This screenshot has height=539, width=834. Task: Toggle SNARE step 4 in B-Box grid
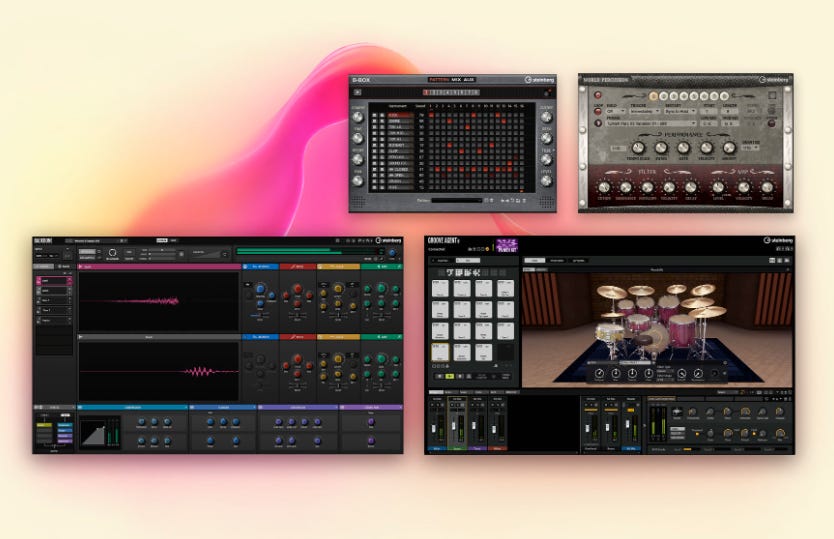[449, 121]
